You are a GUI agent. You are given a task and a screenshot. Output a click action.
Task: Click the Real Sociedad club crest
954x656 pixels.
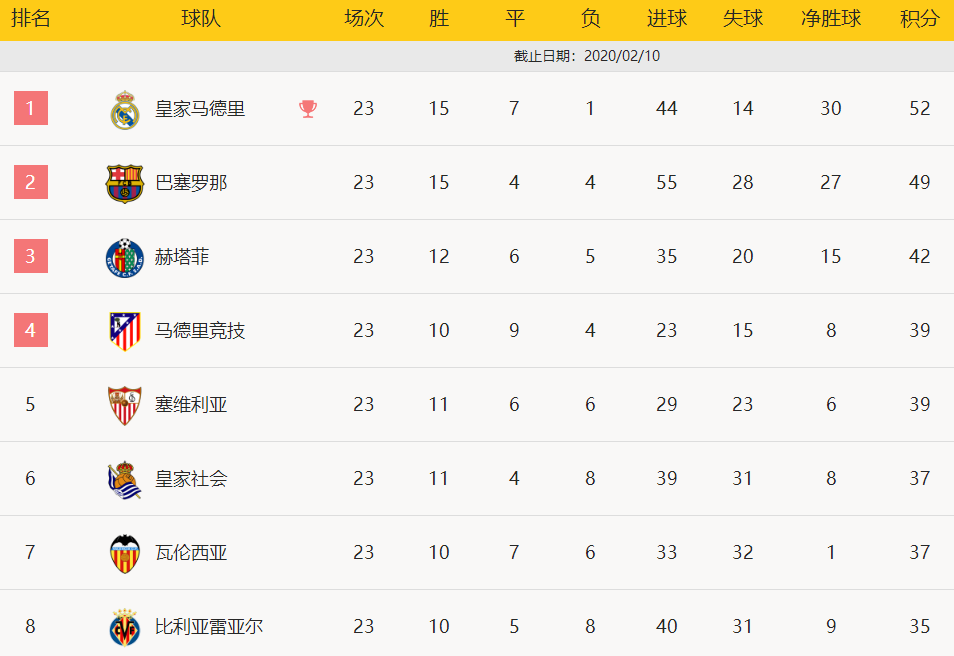tap(125, 480)
